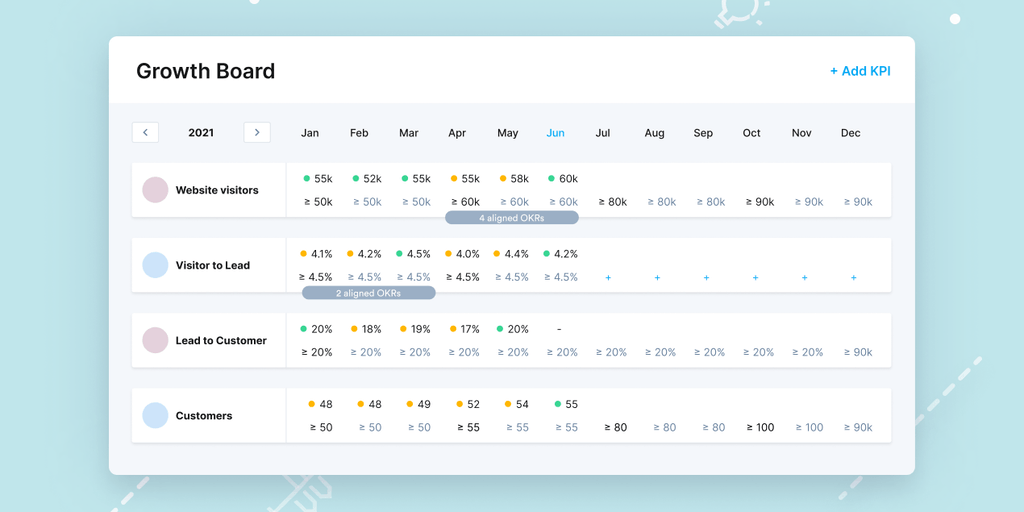
Task: Add Visitor to Lead target for August
Action: 657,278
